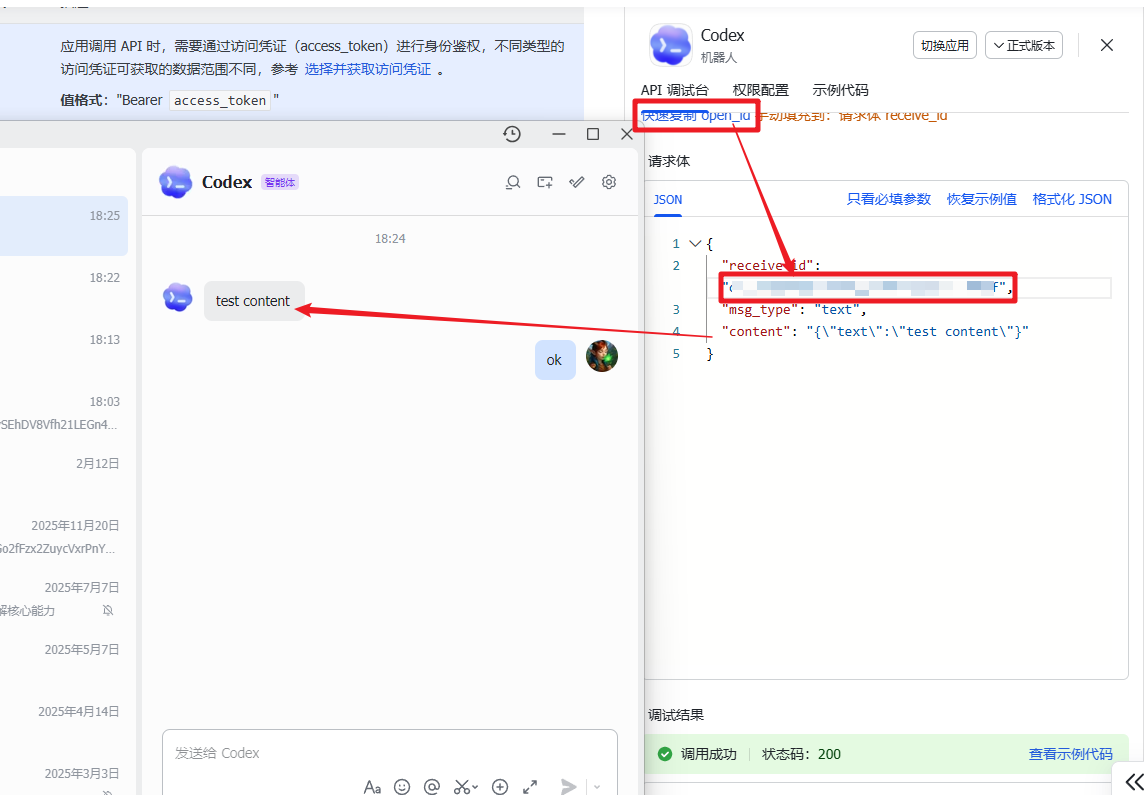Open Codex chat settings gear
Viewport: 1144px width, 795px height.
click(x=609, y=182)
